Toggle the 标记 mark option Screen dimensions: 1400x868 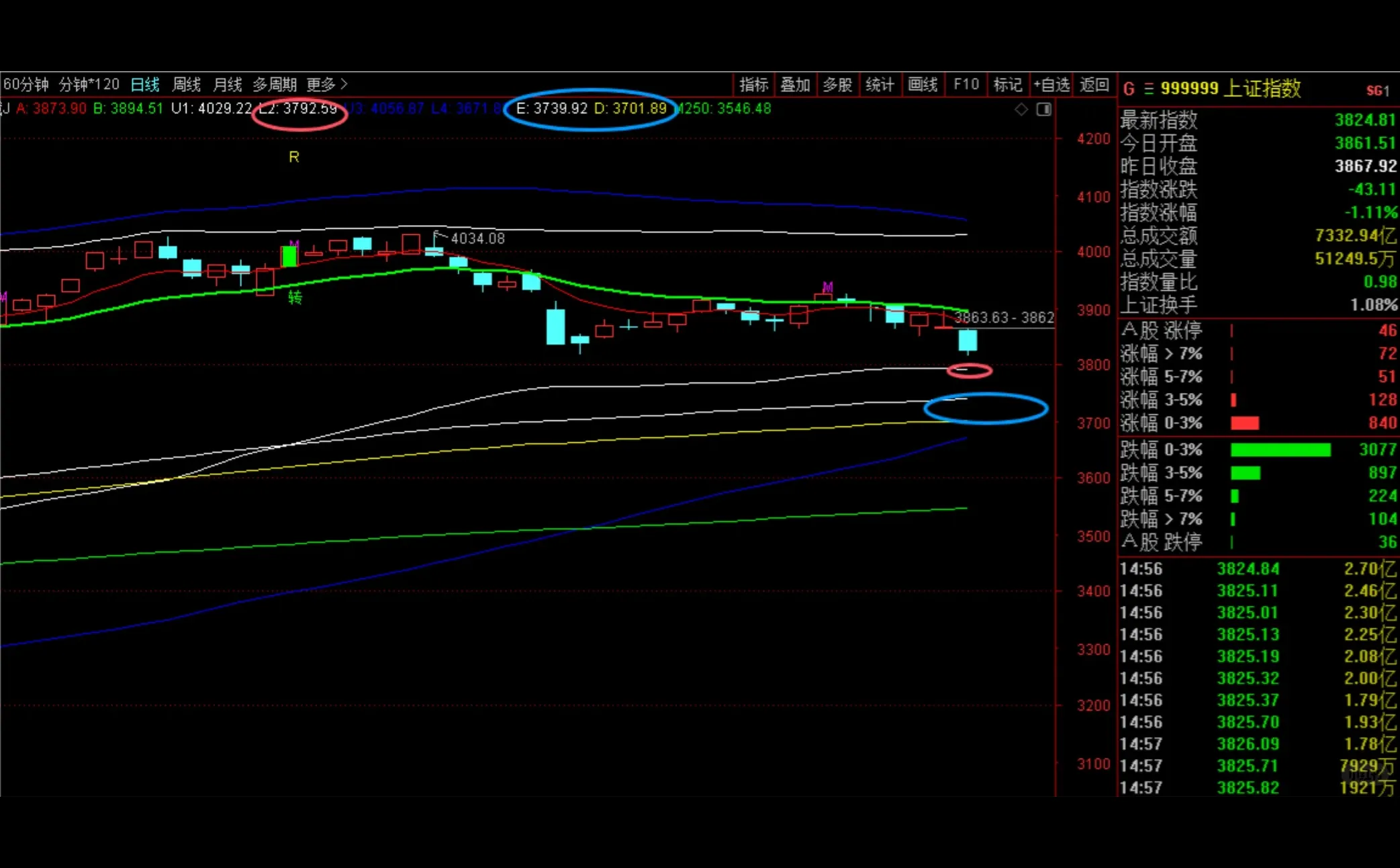(x=1007, y=85)
